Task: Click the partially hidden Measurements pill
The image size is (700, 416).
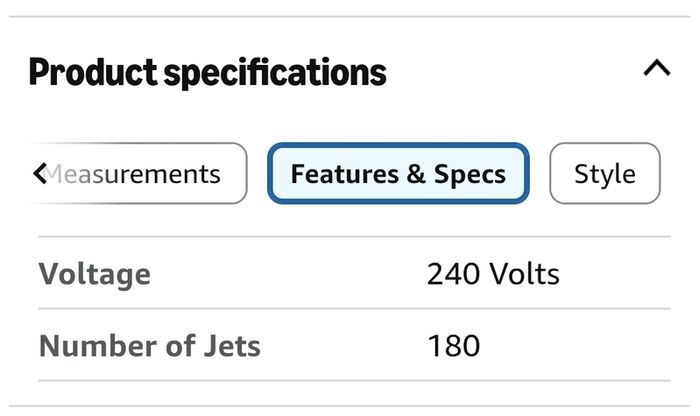Action: [138, 173]
